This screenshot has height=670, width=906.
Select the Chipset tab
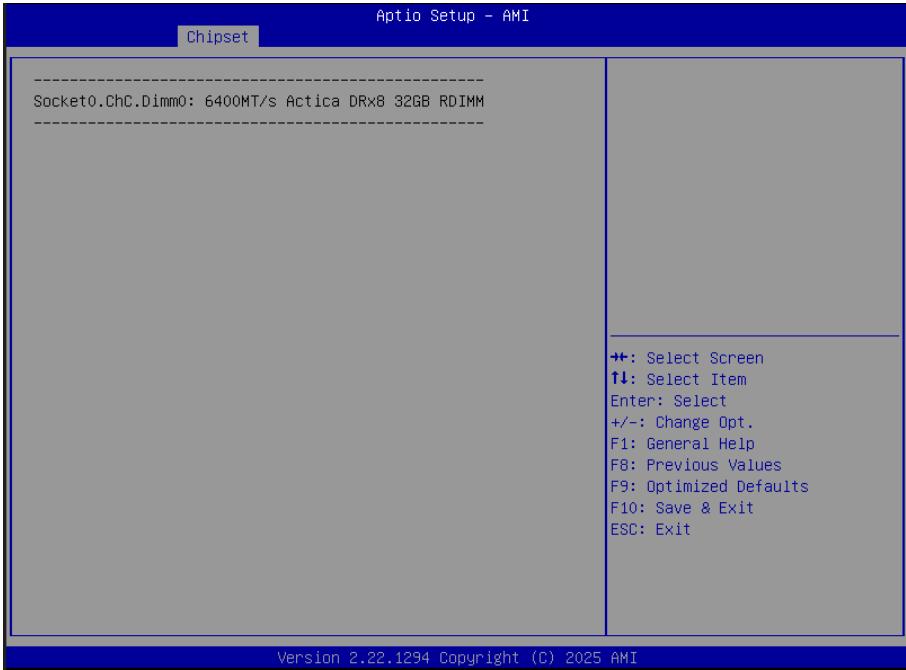coord(218,36)
